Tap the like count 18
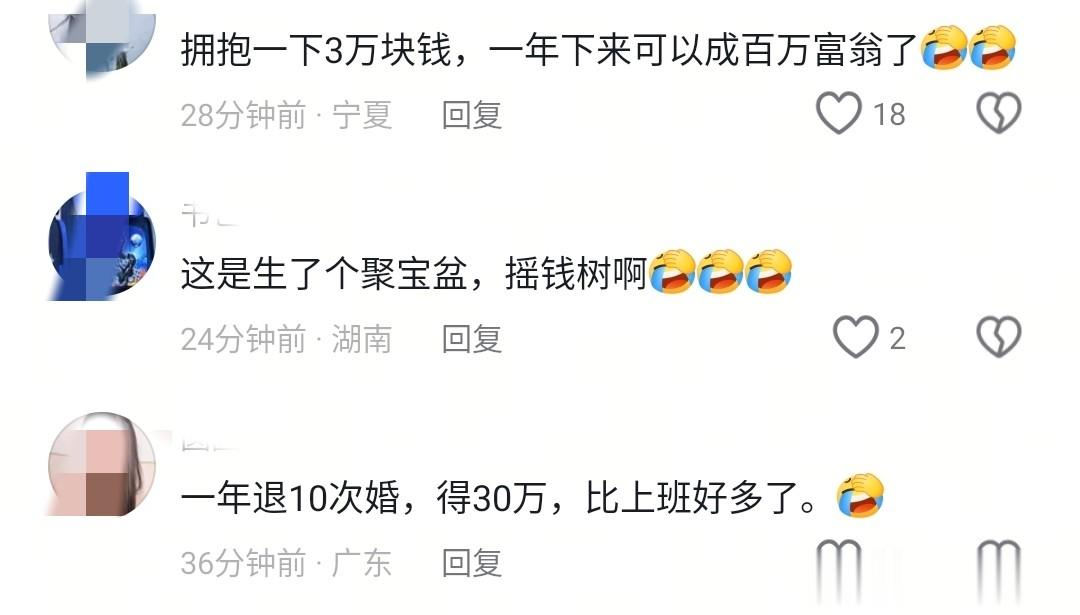The height and width of the screenshot is (615, 1080). 889,114
